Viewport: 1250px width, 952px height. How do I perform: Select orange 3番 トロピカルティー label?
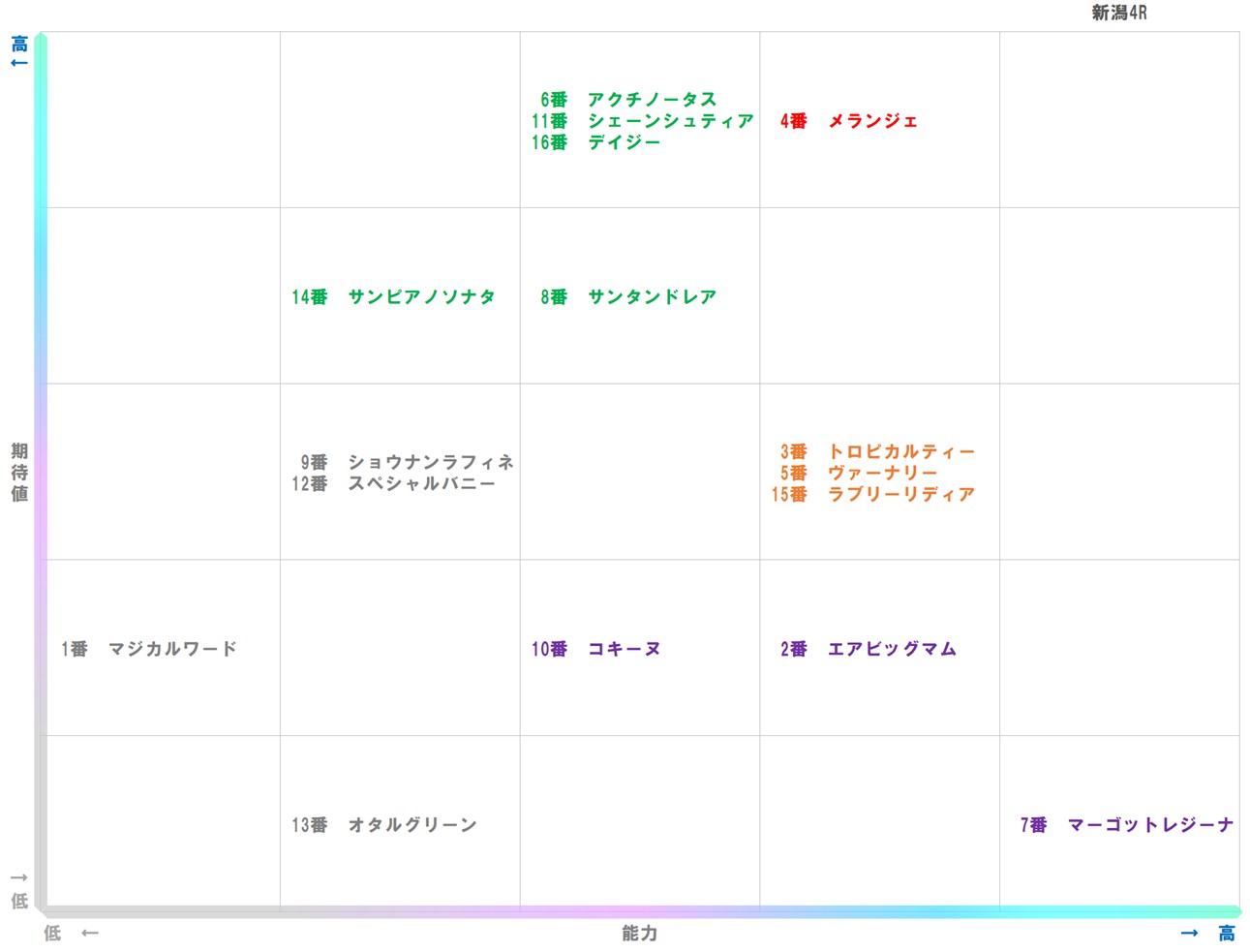[877, 452]
